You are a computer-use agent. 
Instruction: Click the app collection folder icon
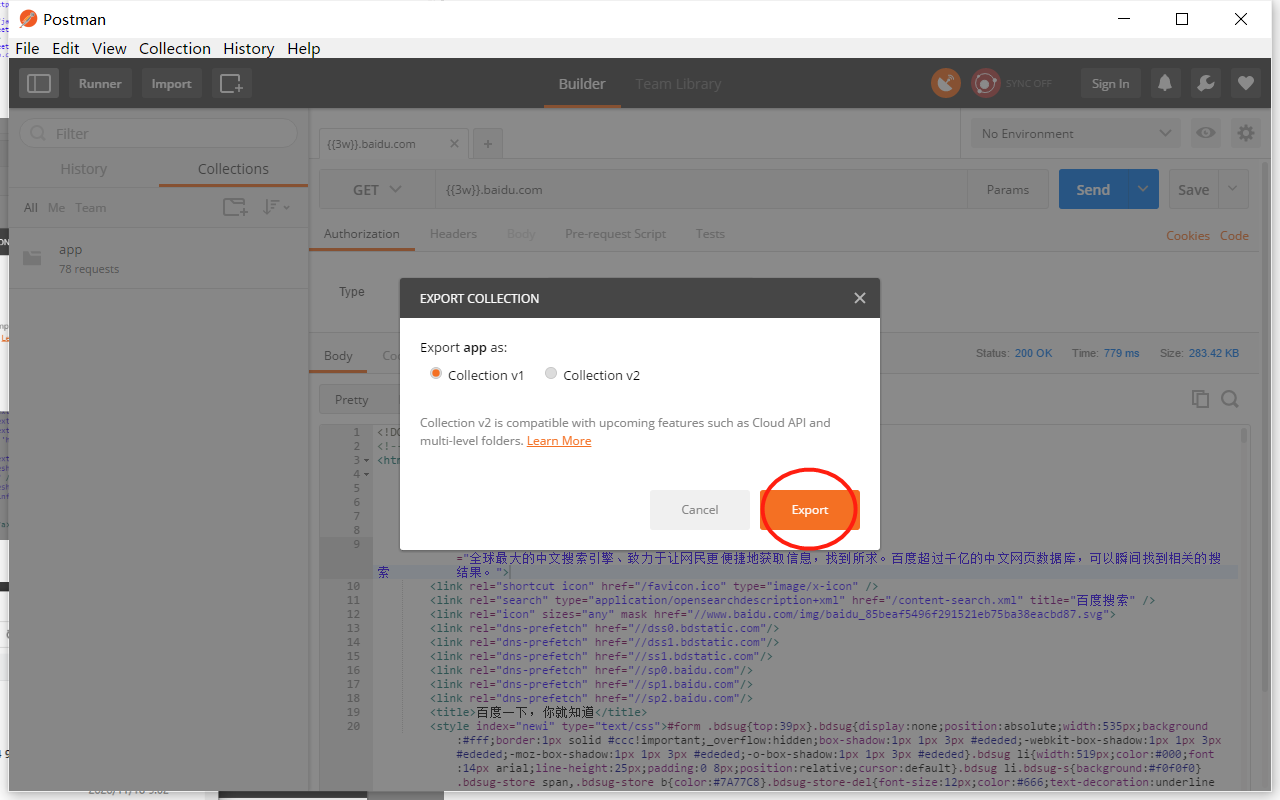click(33, 258)
